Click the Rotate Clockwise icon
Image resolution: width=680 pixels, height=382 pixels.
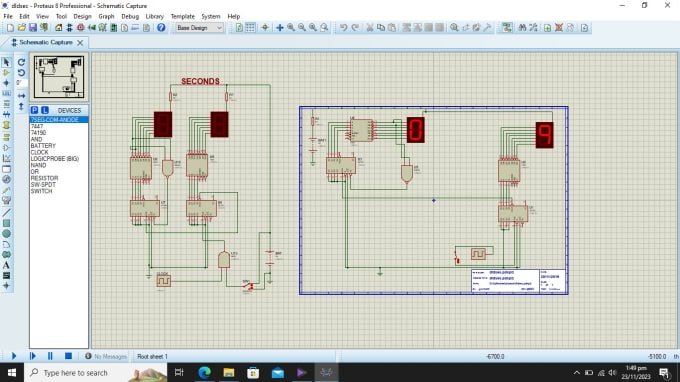tap(21, 62)
